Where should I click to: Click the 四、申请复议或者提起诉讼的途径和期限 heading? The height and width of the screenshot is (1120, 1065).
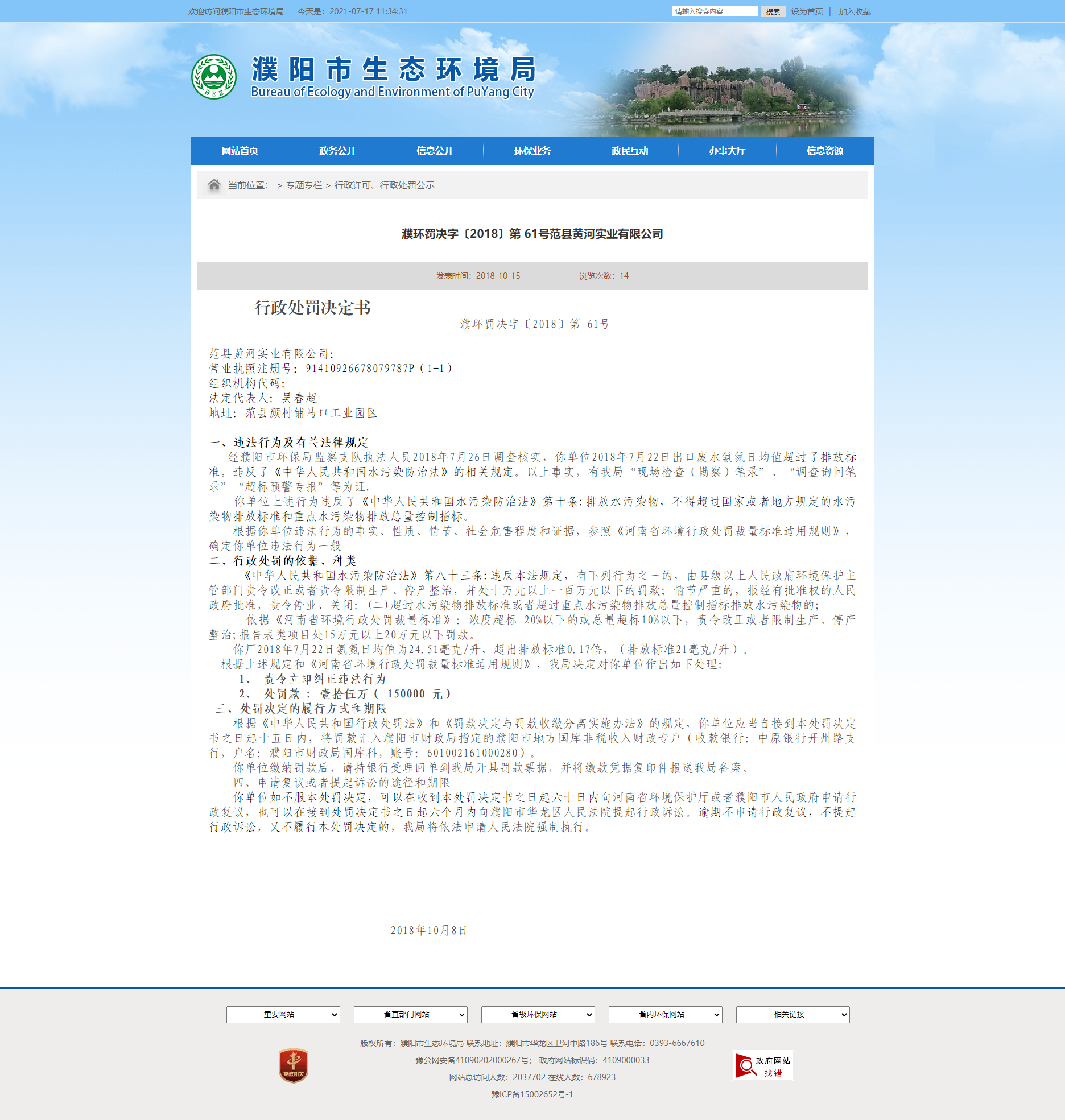[342, 783]
